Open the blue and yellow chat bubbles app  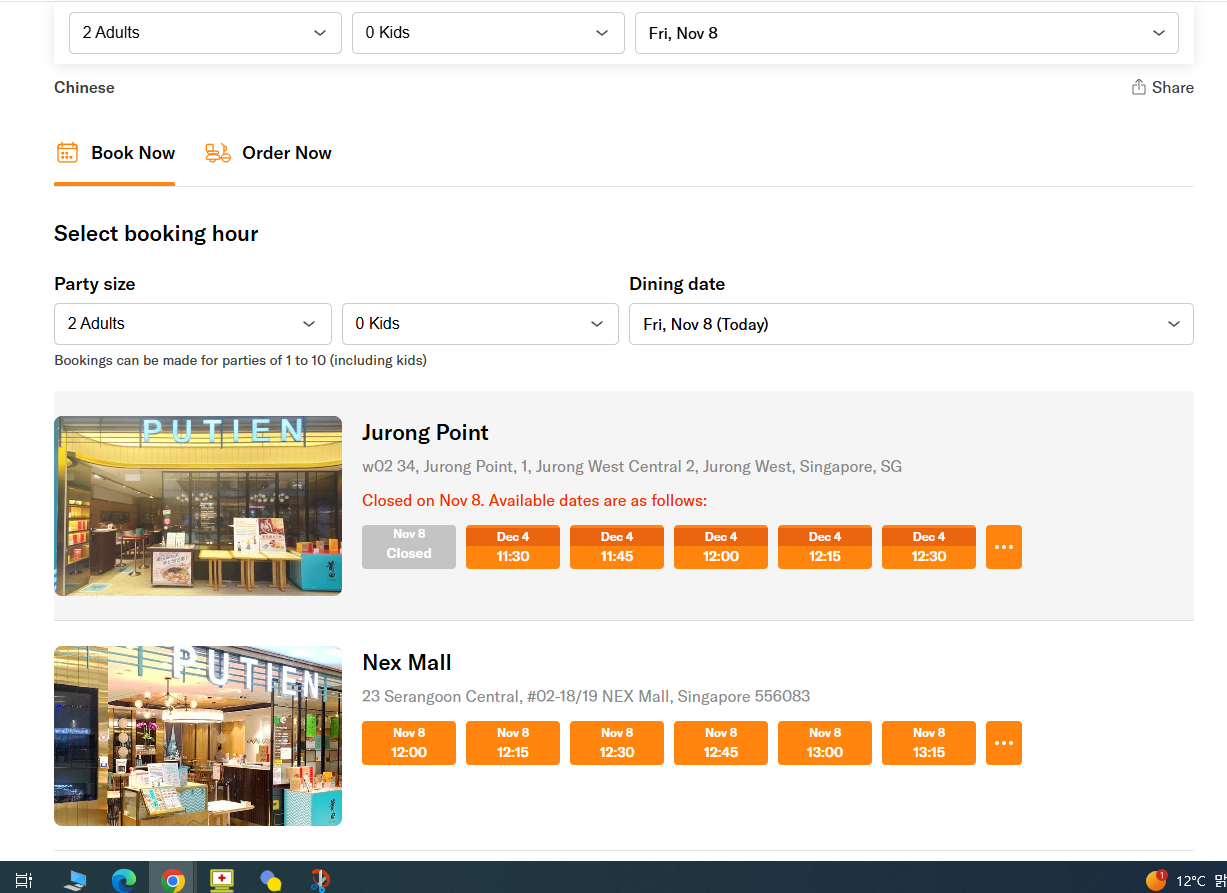coord(271,881)
